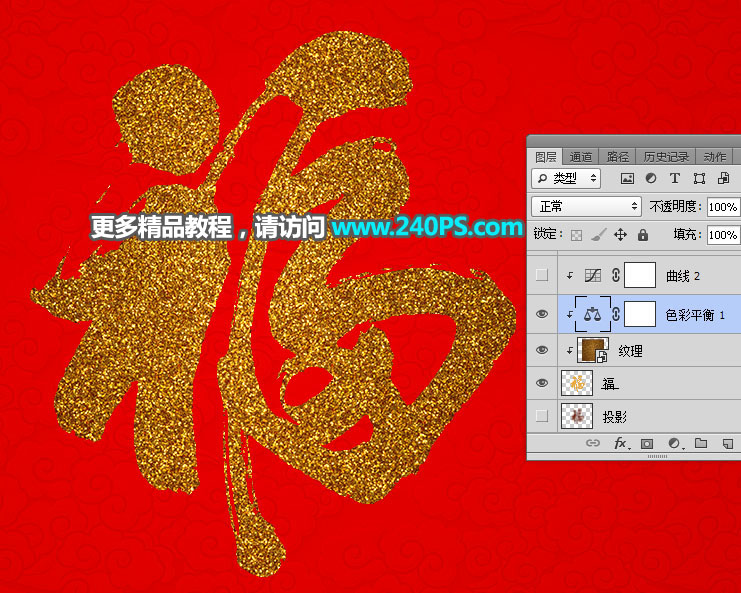Viewport: 741px width, 593px height.
Task: Open the 类型 layer filter dropdown
Action: pyautogui.click(x=566, y=179)
